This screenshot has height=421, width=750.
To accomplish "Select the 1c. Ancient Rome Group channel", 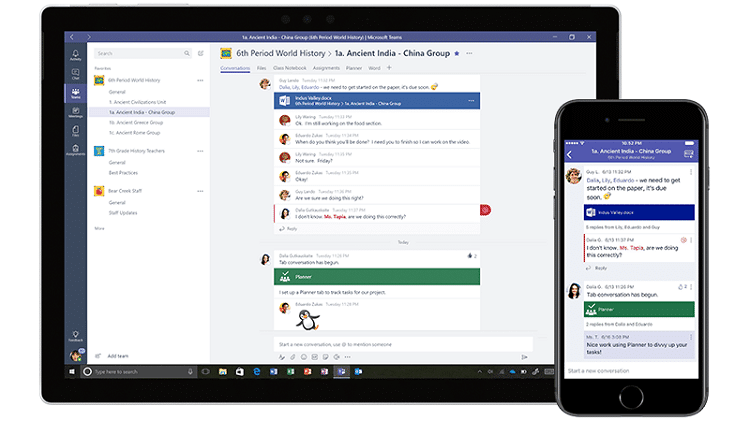I will pos(134,133).
